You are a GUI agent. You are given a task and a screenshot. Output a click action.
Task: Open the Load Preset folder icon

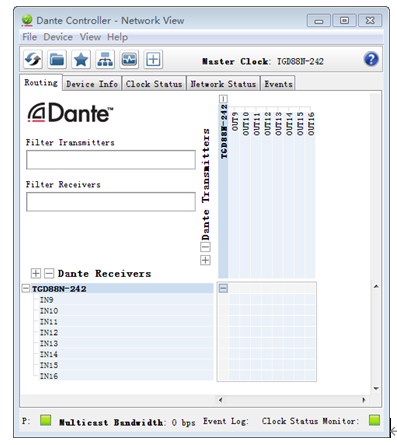coord(57,59)
